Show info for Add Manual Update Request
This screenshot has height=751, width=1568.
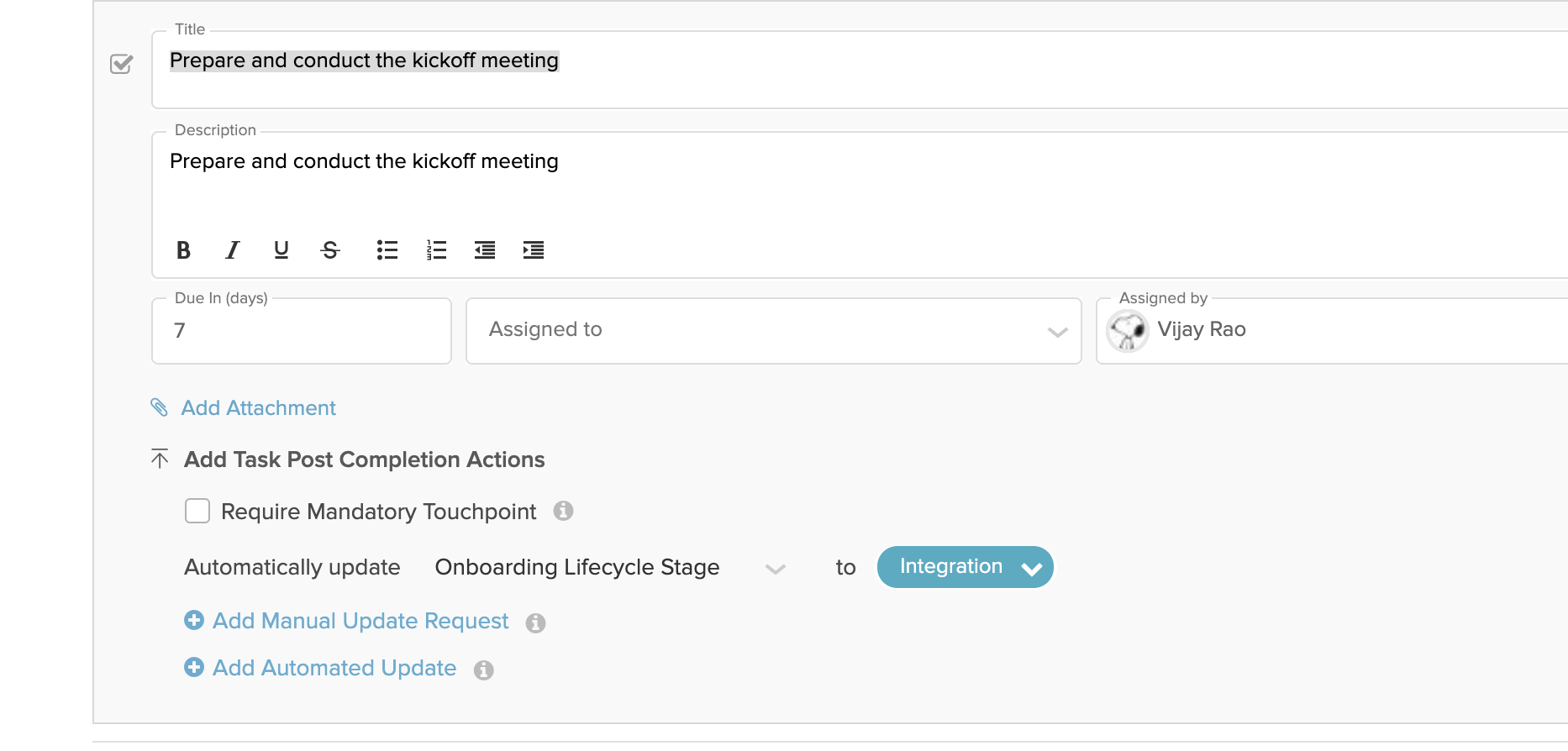535,622
